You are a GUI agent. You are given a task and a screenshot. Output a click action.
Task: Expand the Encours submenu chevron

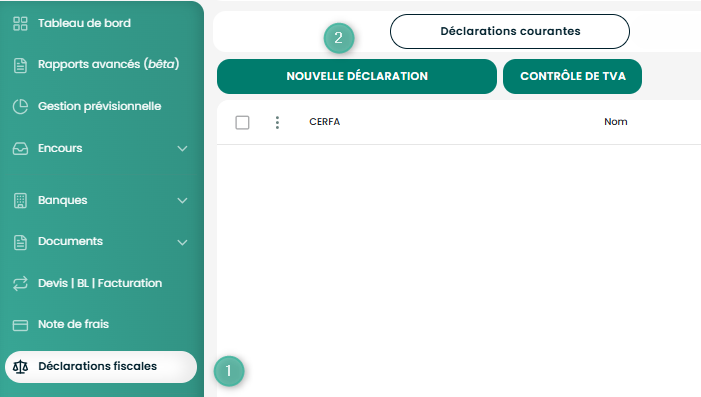182,148
